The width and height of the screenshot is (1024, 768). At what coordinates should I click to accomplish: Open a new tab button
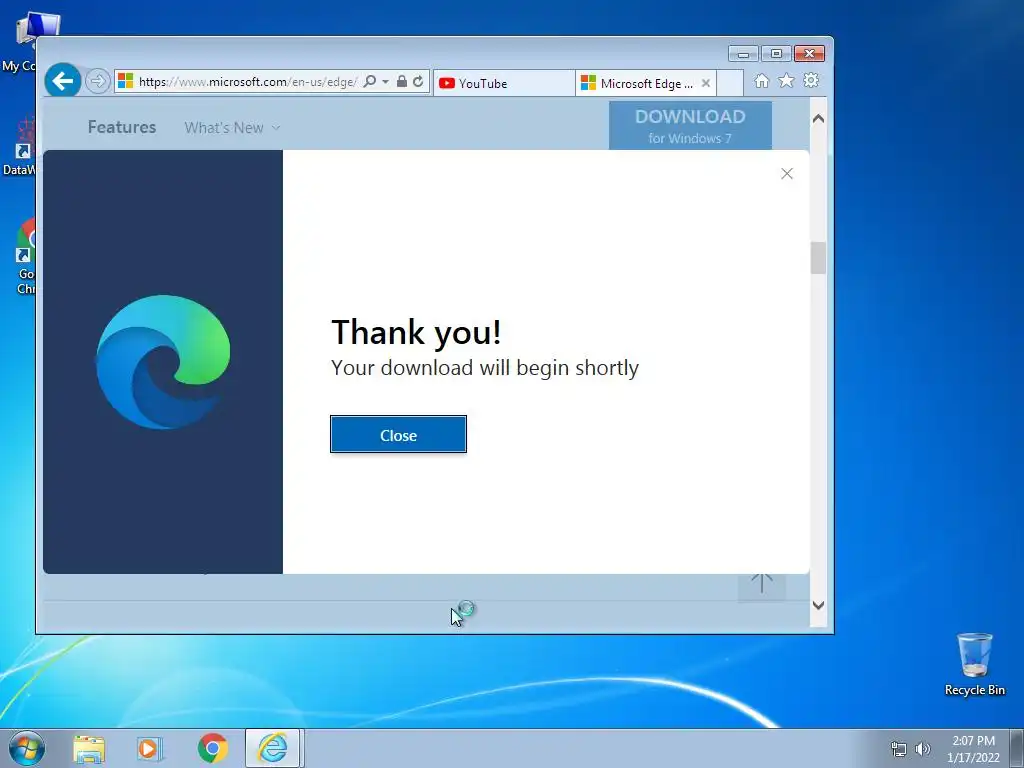pos(730,83)
